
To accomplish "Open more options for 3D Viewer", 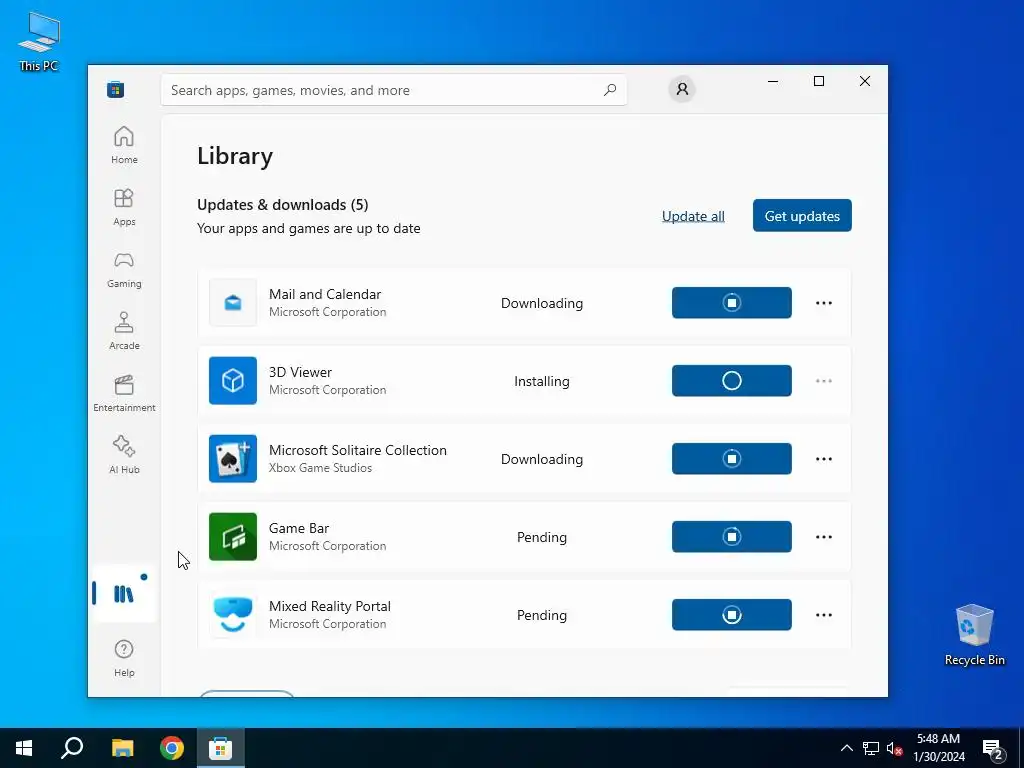I will (824, 381).
